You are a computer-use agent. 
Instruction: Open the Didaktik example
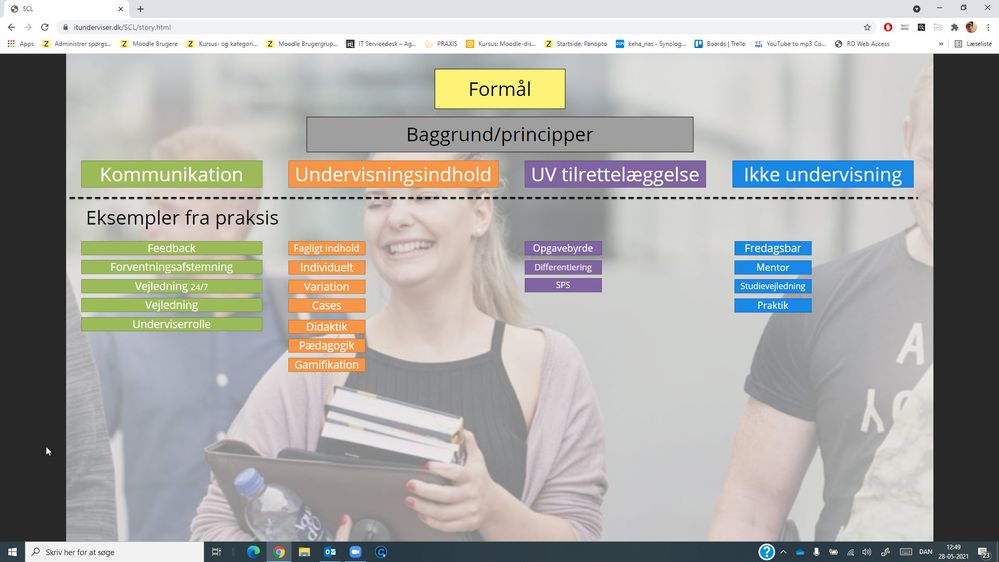tap(326, 326)
